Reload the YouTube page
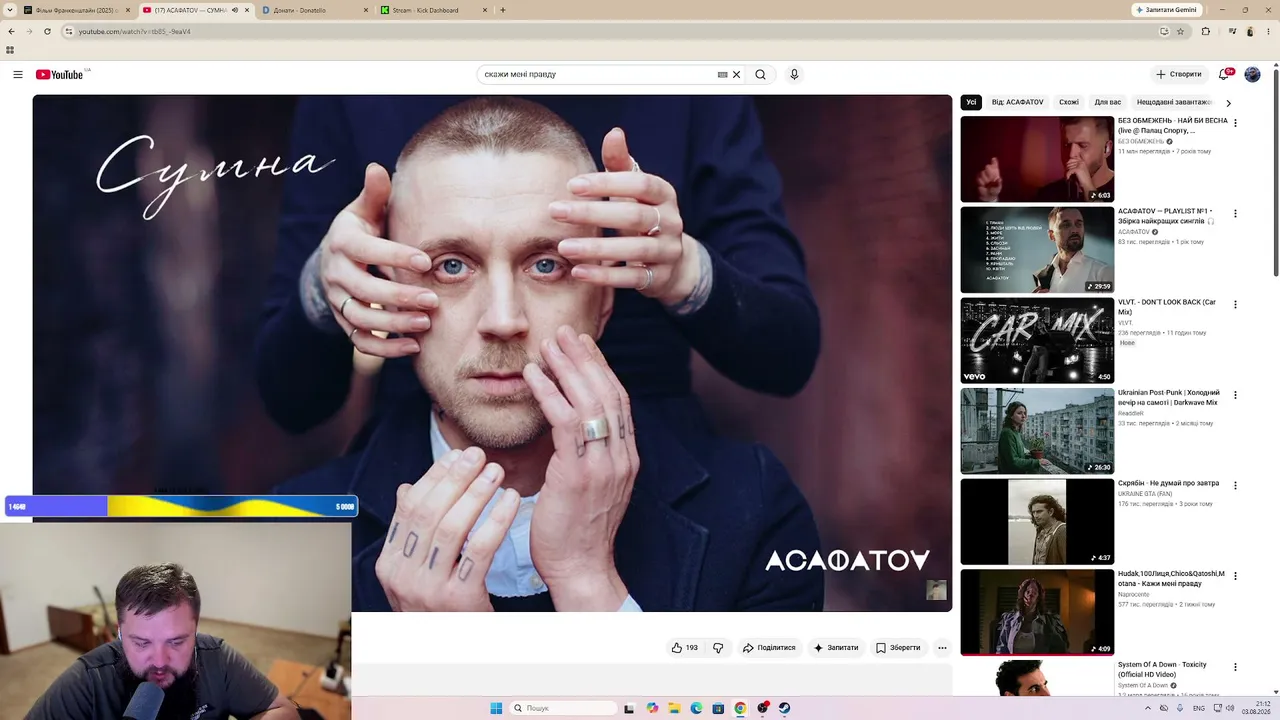1280x720 pixels. (47, 31)
